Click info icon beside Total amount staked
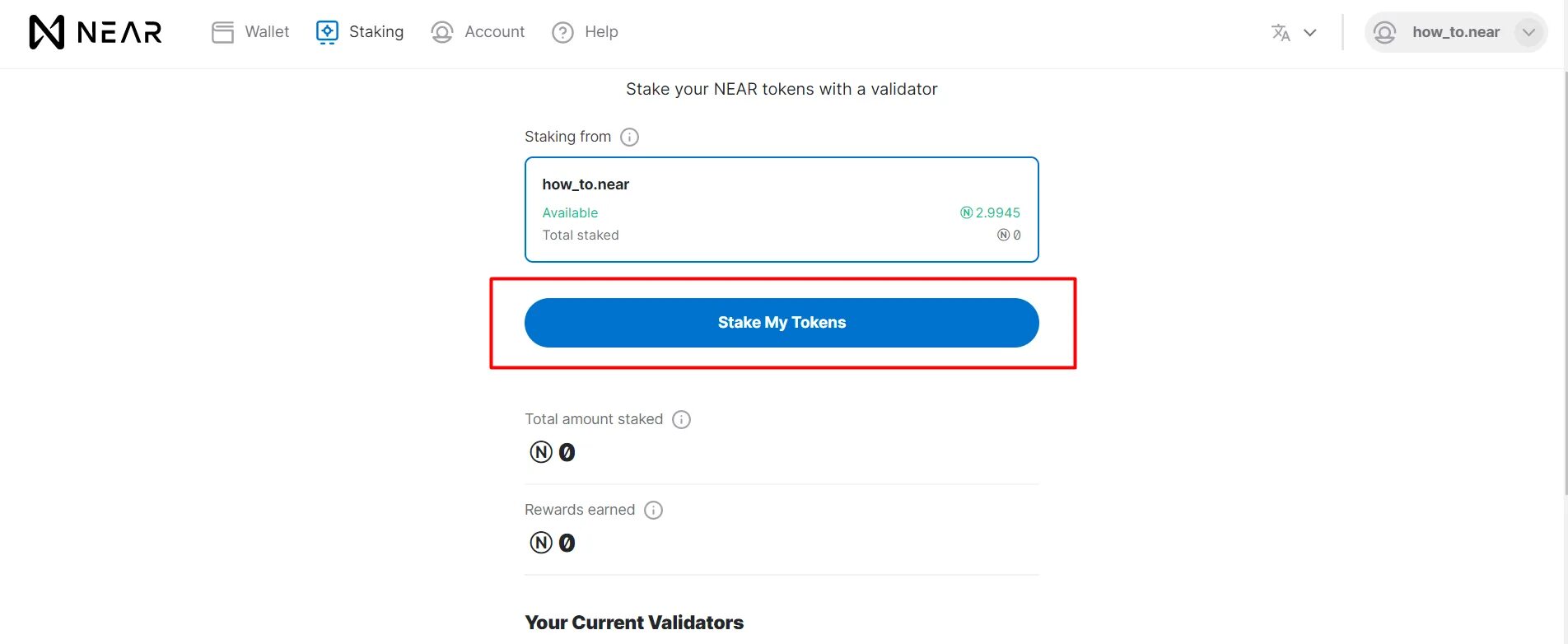 tap(681, 419)
